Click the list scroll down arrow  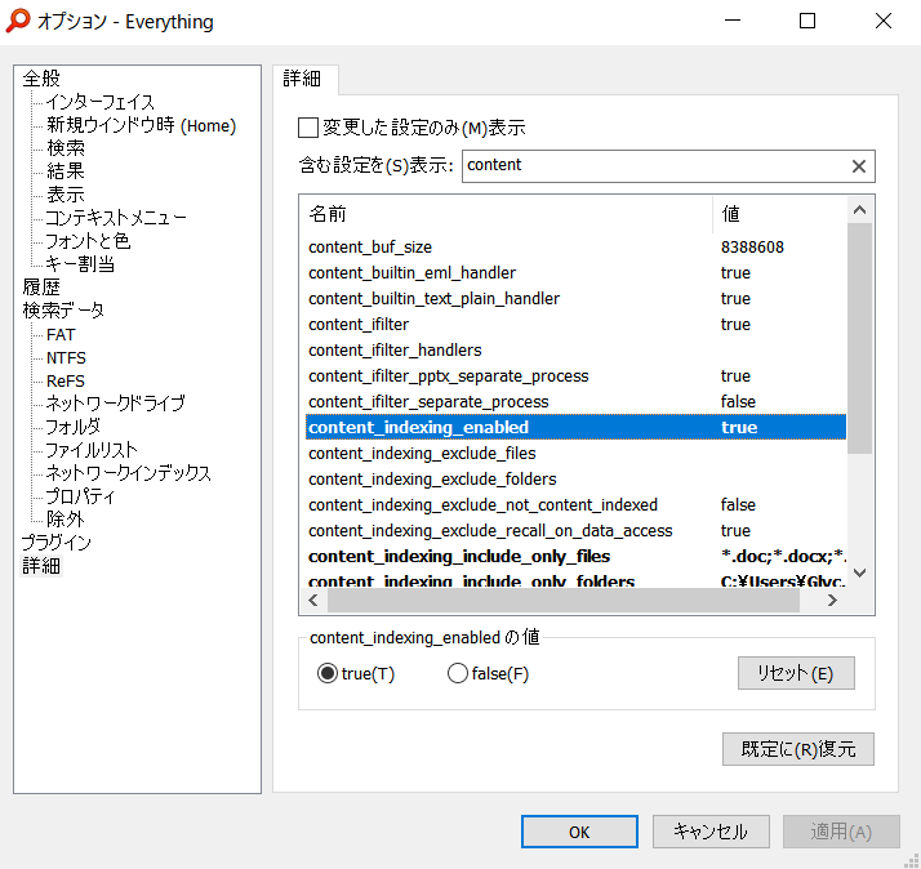click(859, 573)
